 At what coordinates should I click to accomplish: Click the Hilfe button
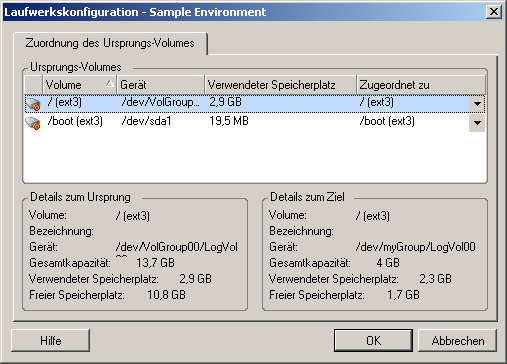pyautogui.click(x=51, y=341)
